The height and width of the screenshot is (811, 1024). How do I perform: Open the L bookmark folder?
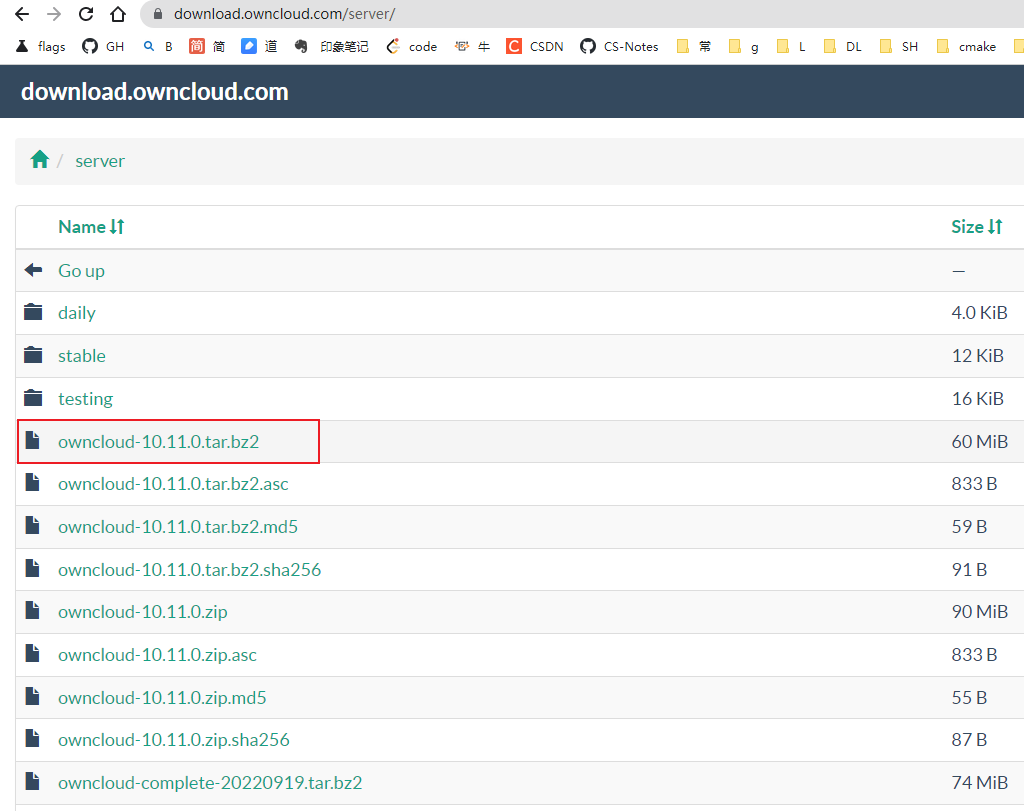(791, 46)
